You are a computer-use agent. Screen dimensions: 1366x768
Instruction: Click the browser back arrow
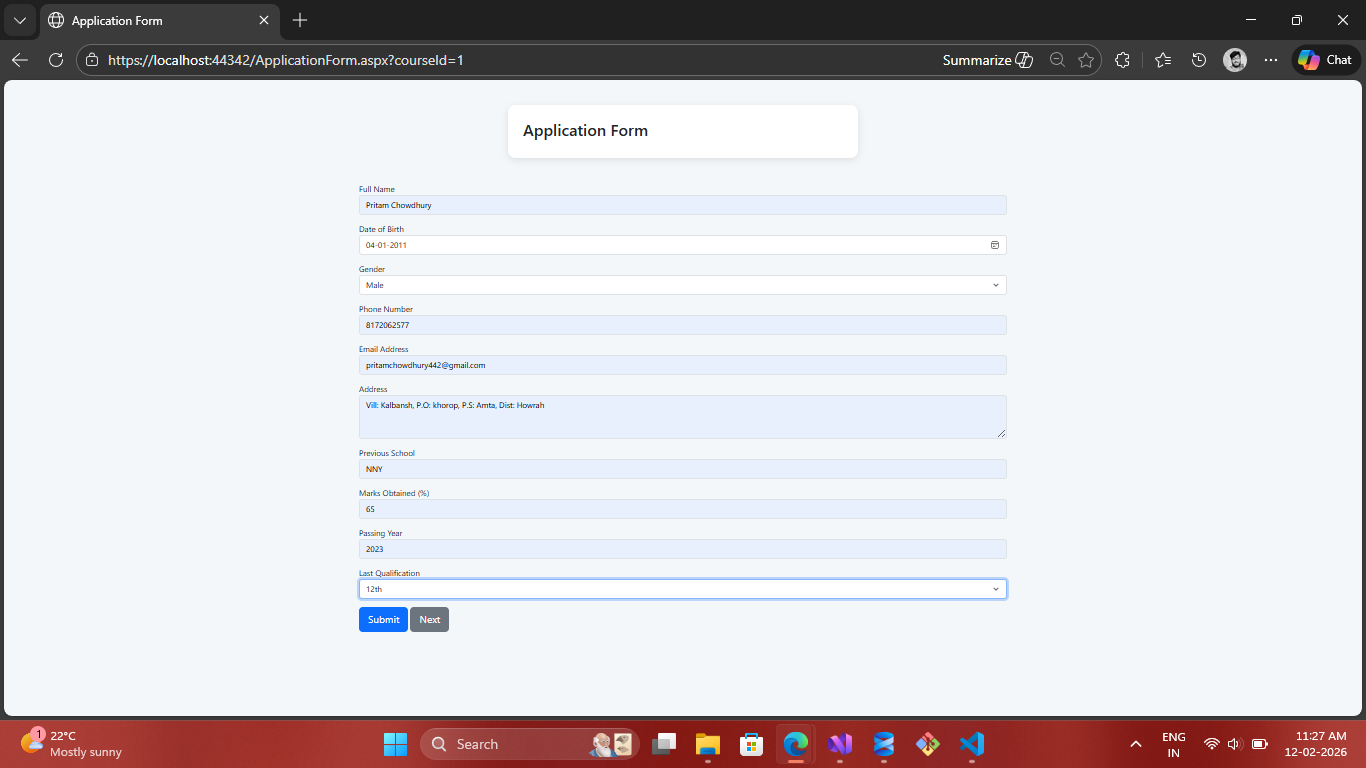coord(20,60)
